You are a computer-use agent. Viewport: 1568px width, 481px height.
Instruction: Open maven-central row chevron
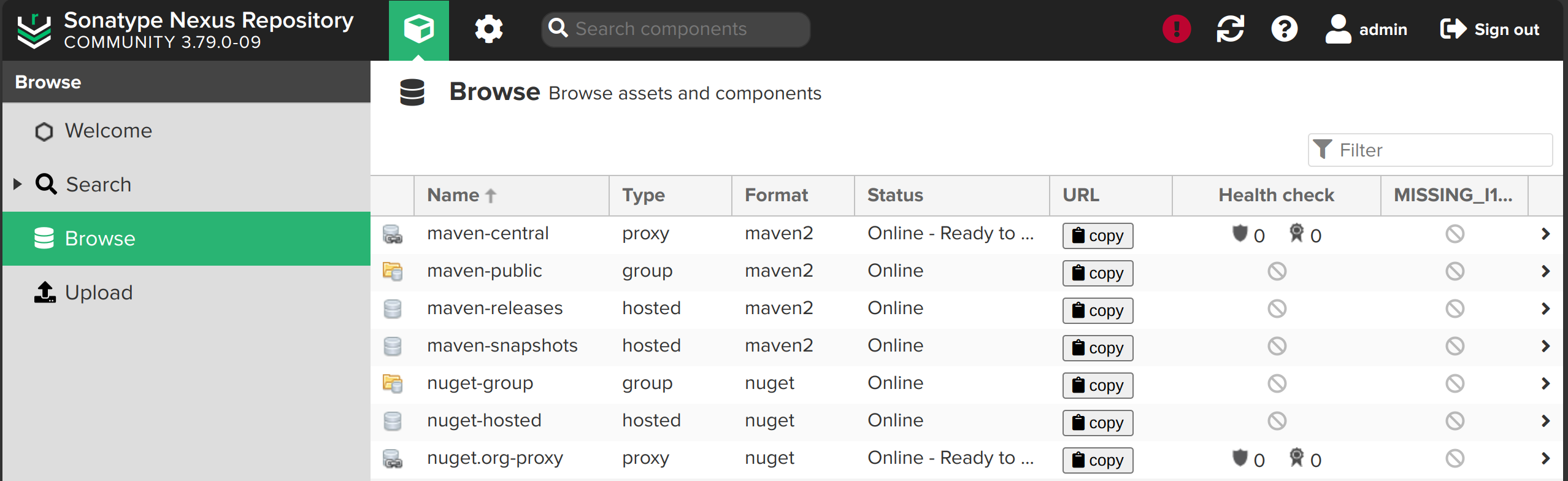tap(1545, 234)
